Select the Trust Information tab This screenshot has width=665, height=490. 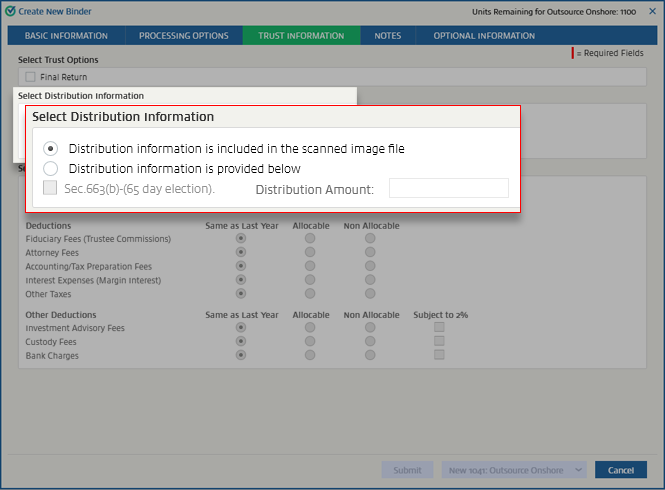tap(301, 36)
